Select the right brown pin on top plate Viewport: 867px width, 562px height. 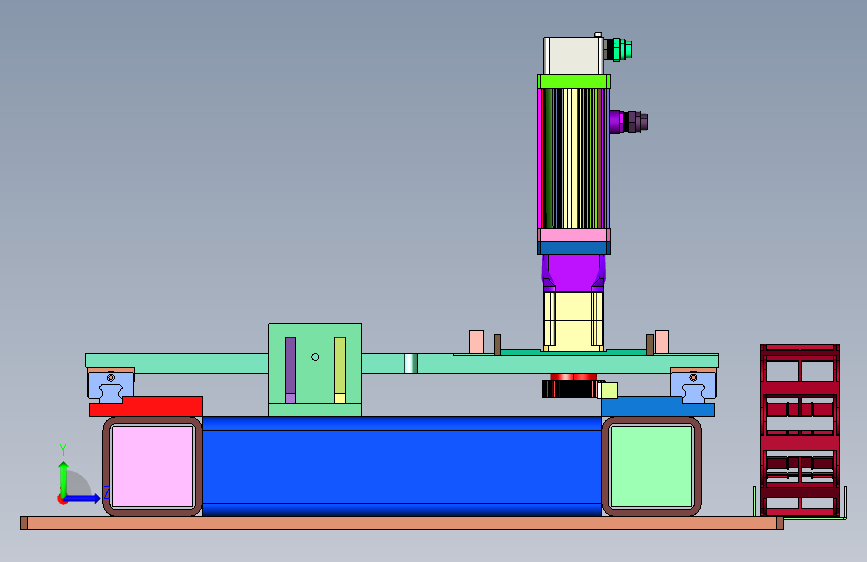click(650, 345)
